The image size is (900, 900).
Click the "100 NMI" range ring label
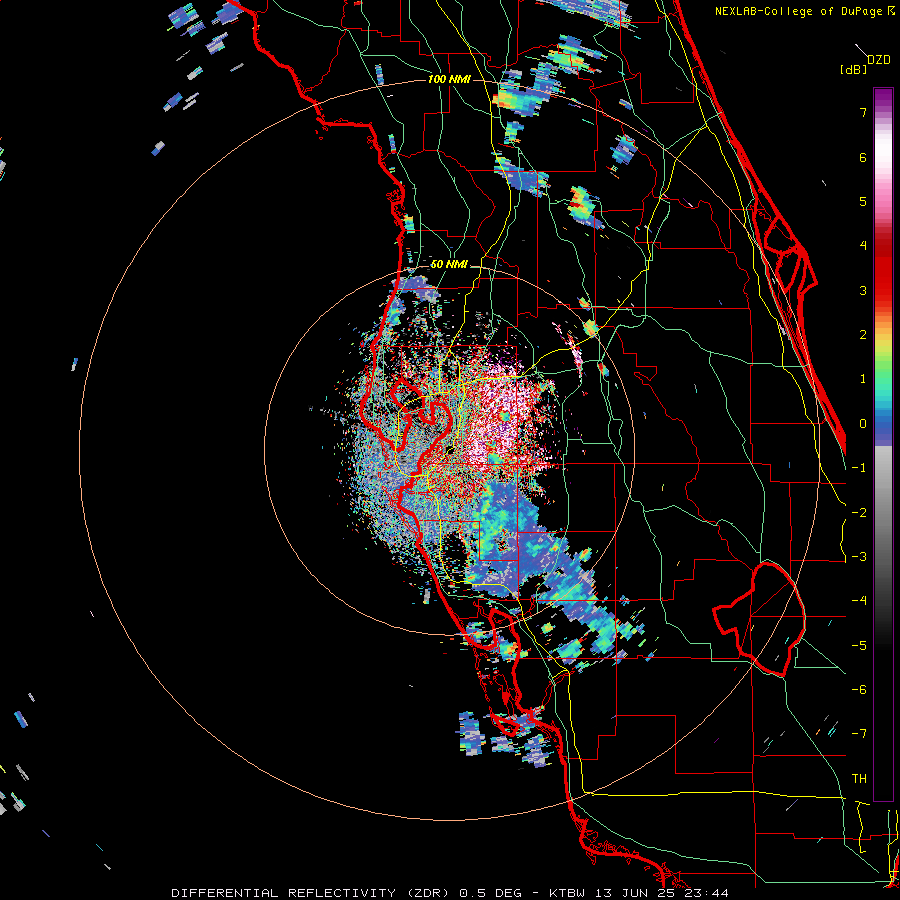click(x=449, y=79)
